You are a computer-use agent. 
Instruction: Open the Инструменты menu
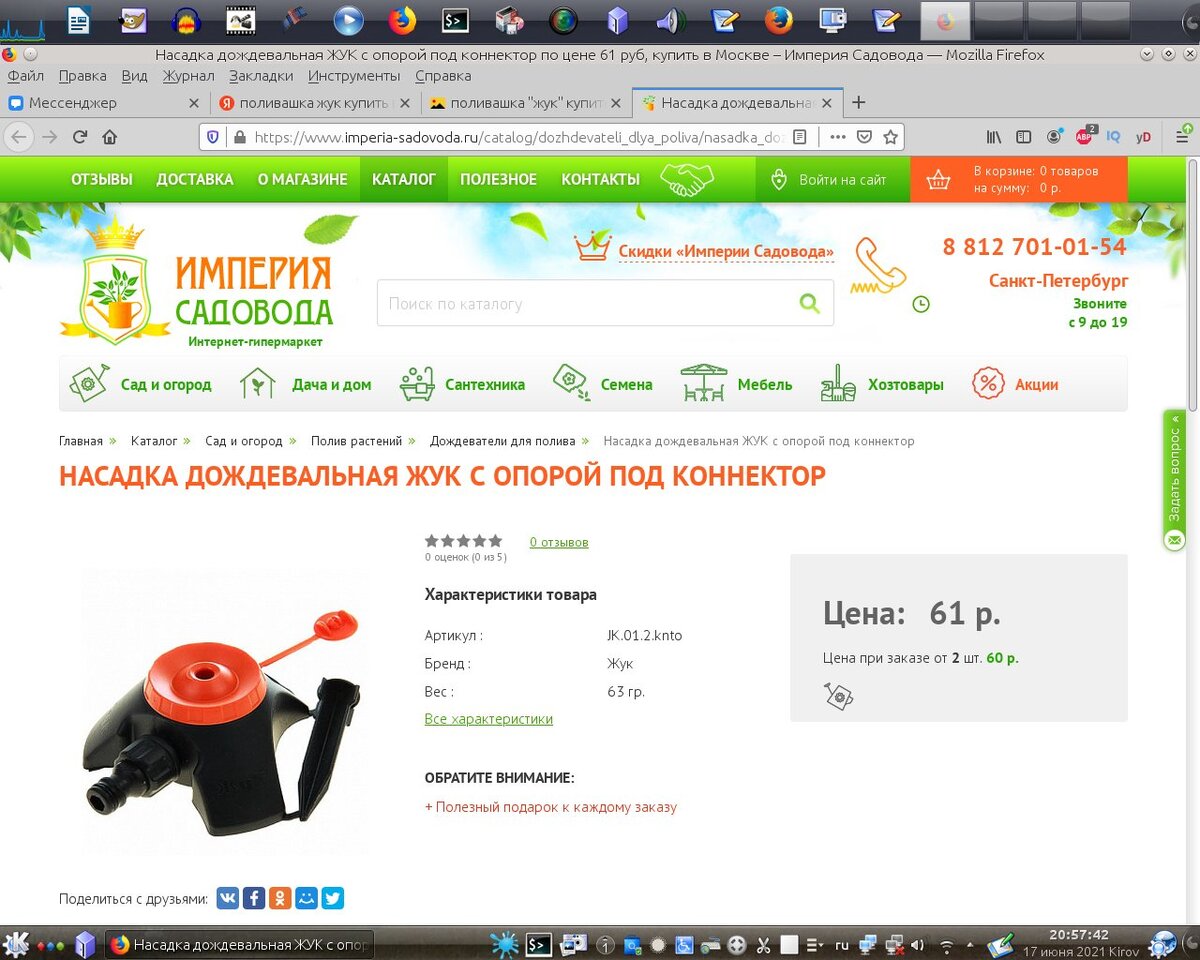coord(354,76)
